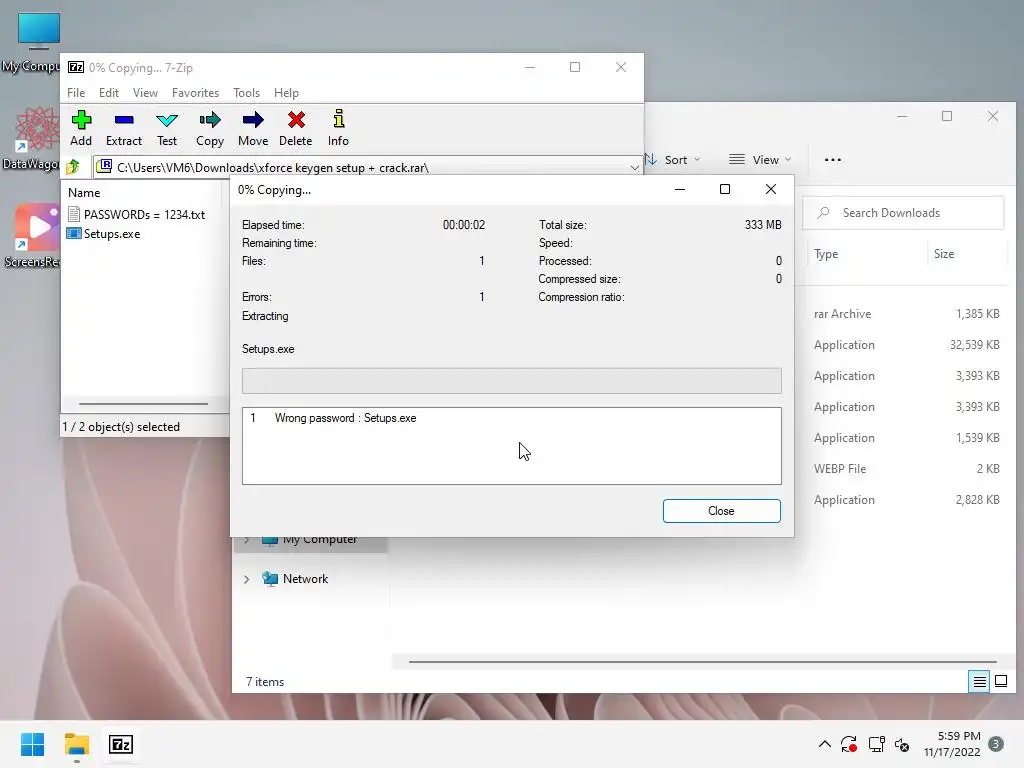Open the clock and date panel
Screen dimensions: 1024x768
click(x=952, y=744)
